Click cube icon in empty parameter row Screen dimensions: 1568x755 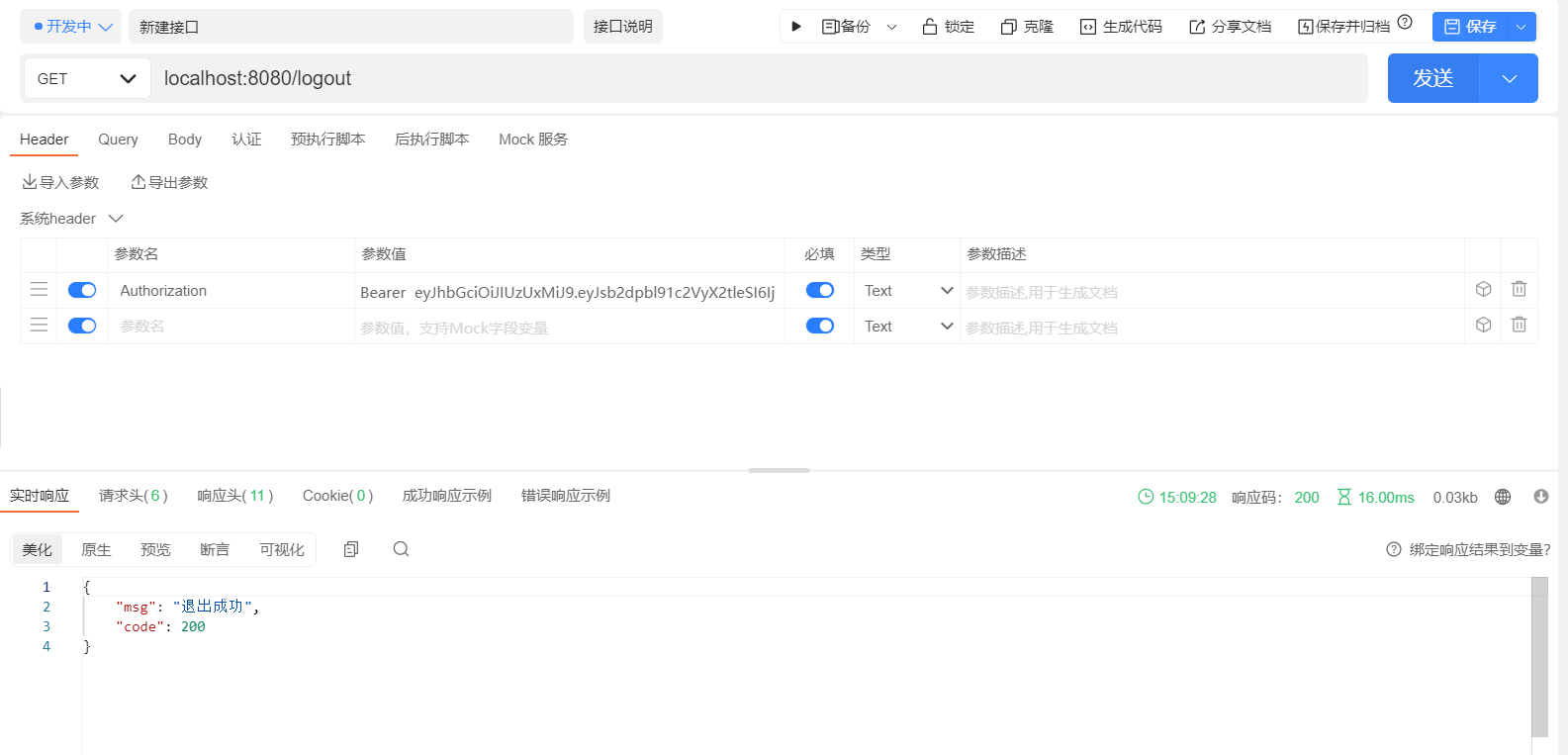pyautogui.click(x=1483, y=325)
